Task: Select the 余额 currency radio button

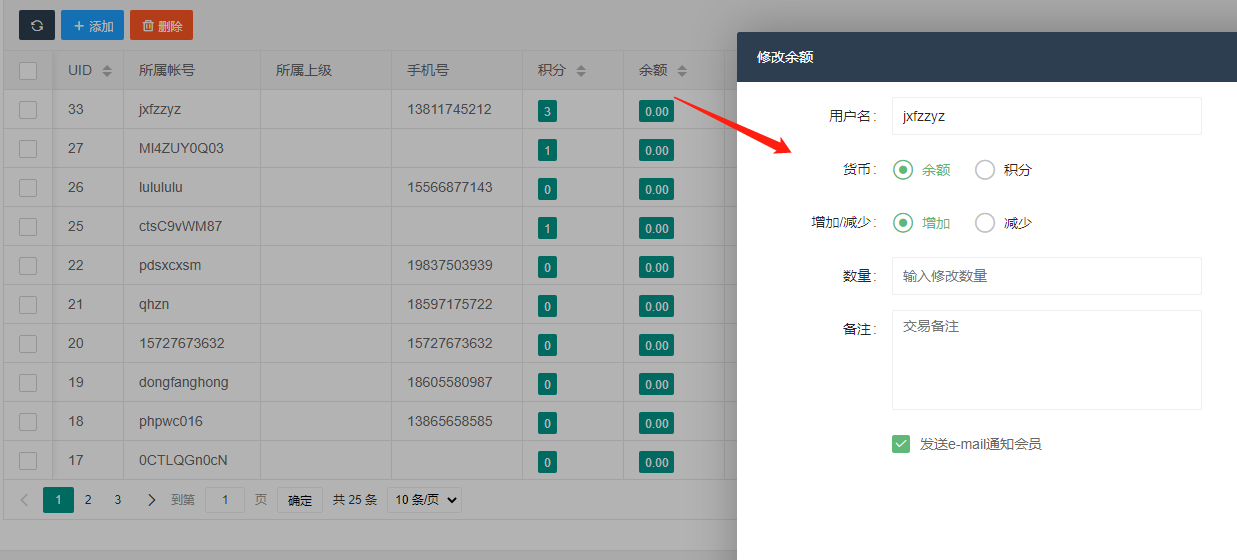Action: coord(903,170)
